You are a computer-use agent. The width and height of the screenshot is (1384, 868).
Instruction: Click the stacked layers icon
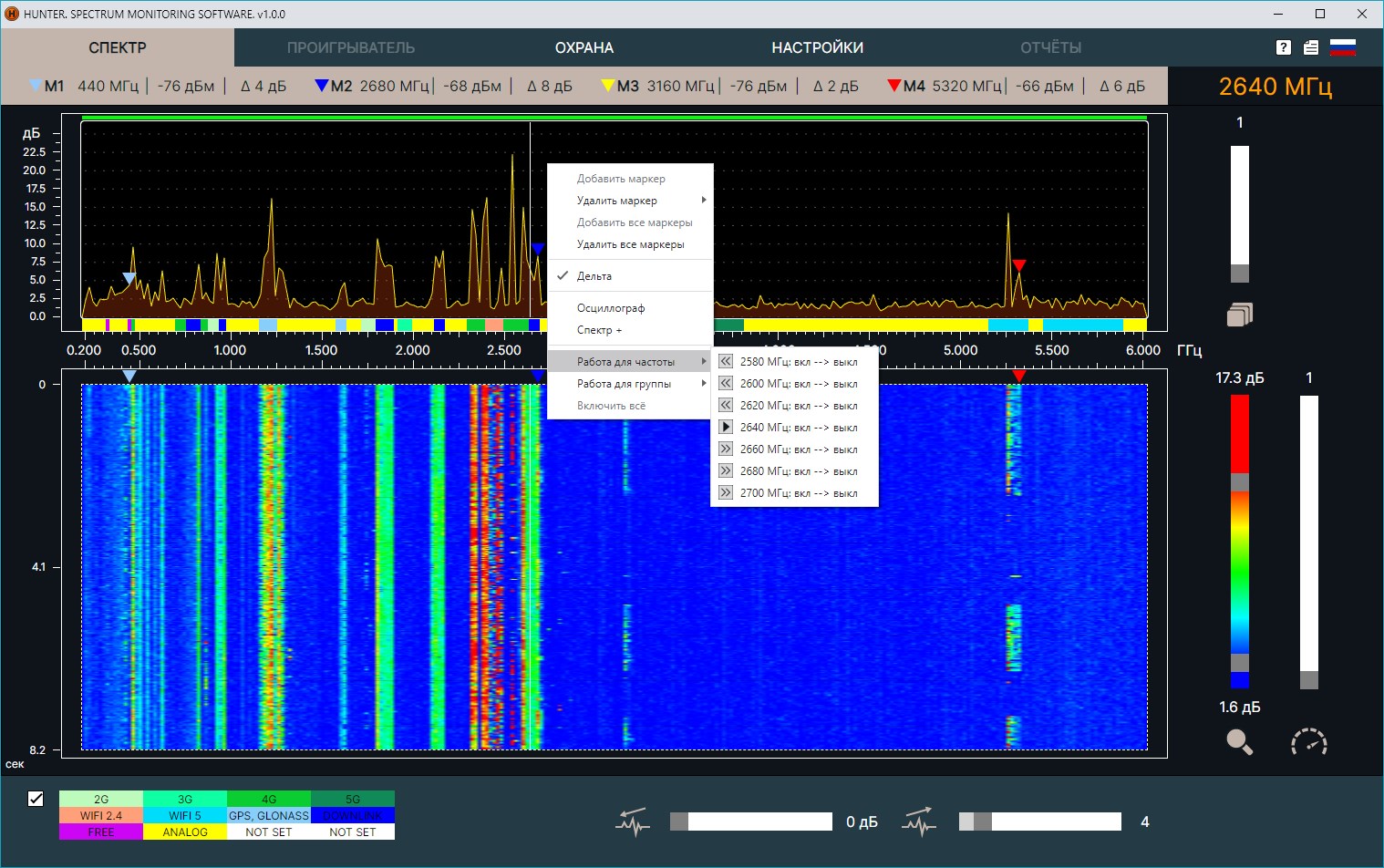point(1239,315)
